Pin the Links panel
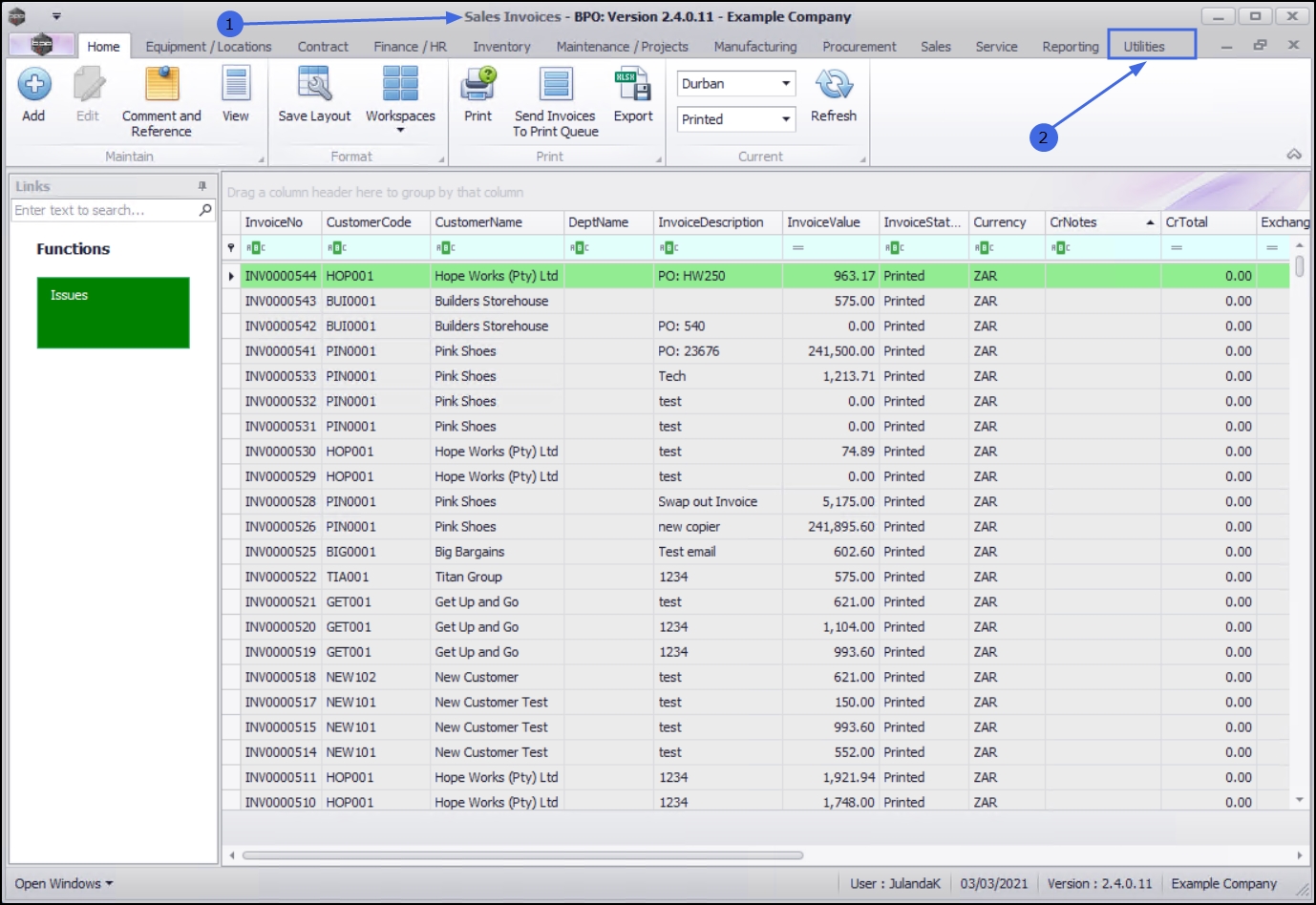1316x905 pixels. click(x=202, y=186)
